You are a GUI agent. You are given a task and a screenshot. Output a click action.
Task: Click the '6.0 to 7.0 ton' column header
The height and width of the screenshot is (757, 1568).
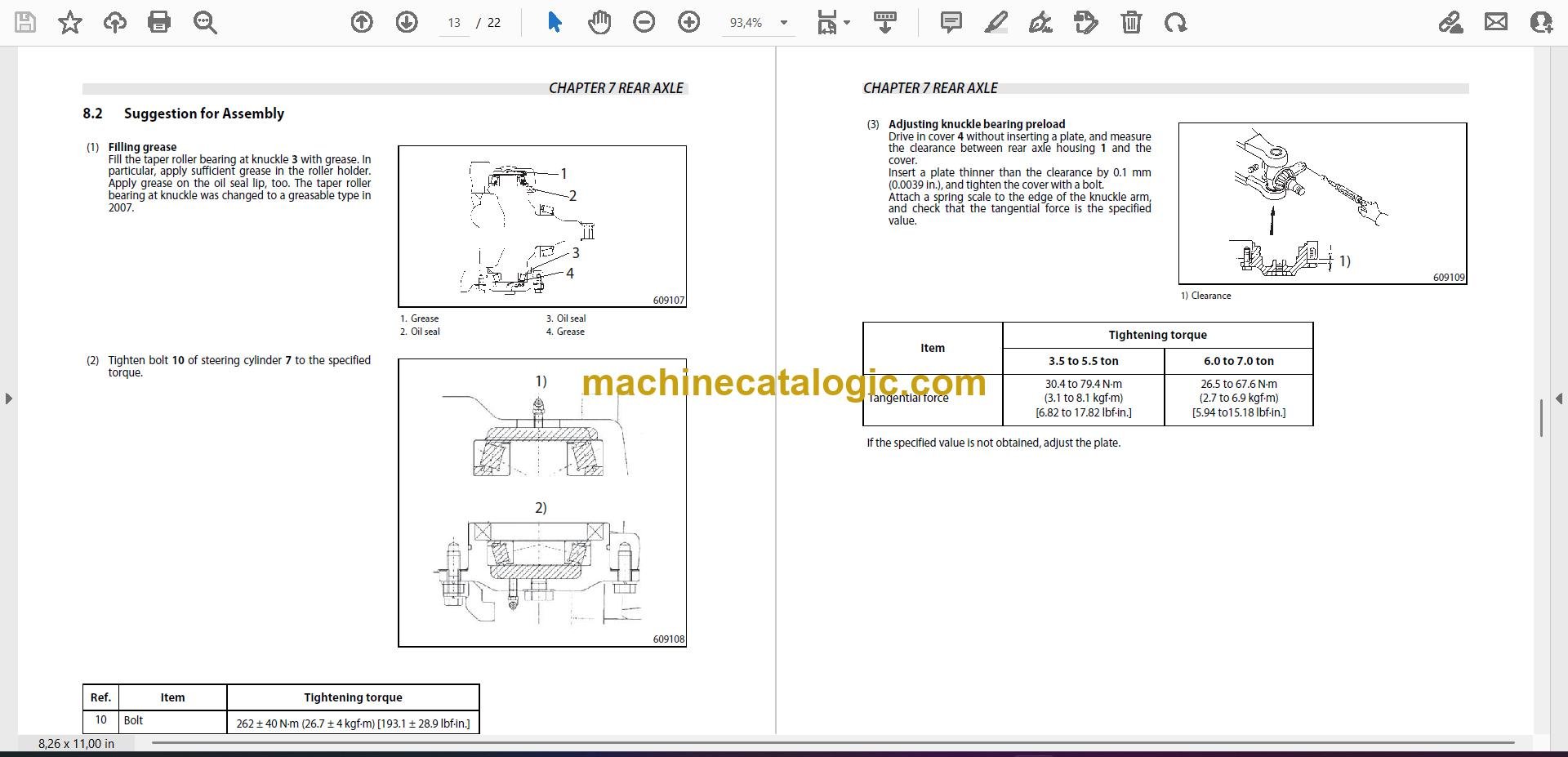[x=1239, y=361]
